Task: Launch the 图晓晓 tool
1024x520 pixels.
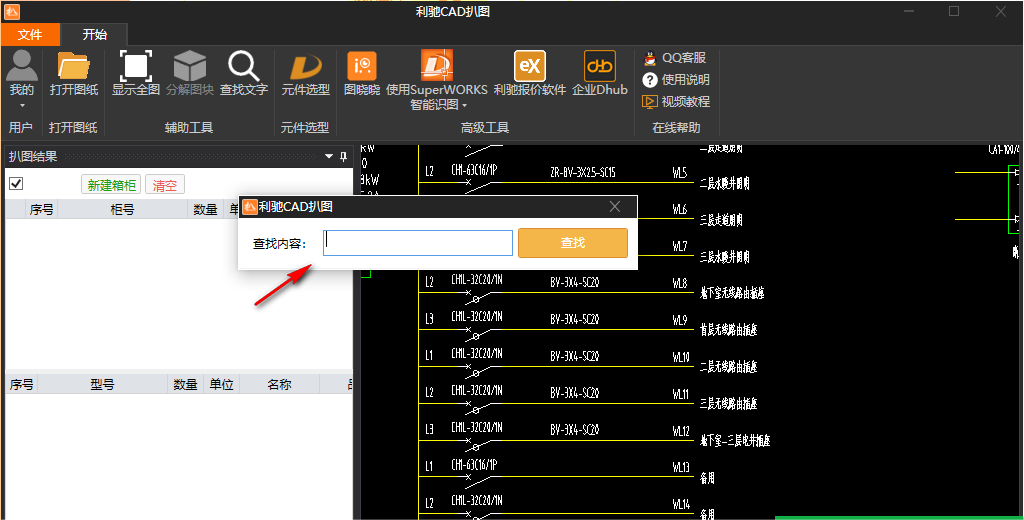Action: pyautogui.click(x=362, y=66)
